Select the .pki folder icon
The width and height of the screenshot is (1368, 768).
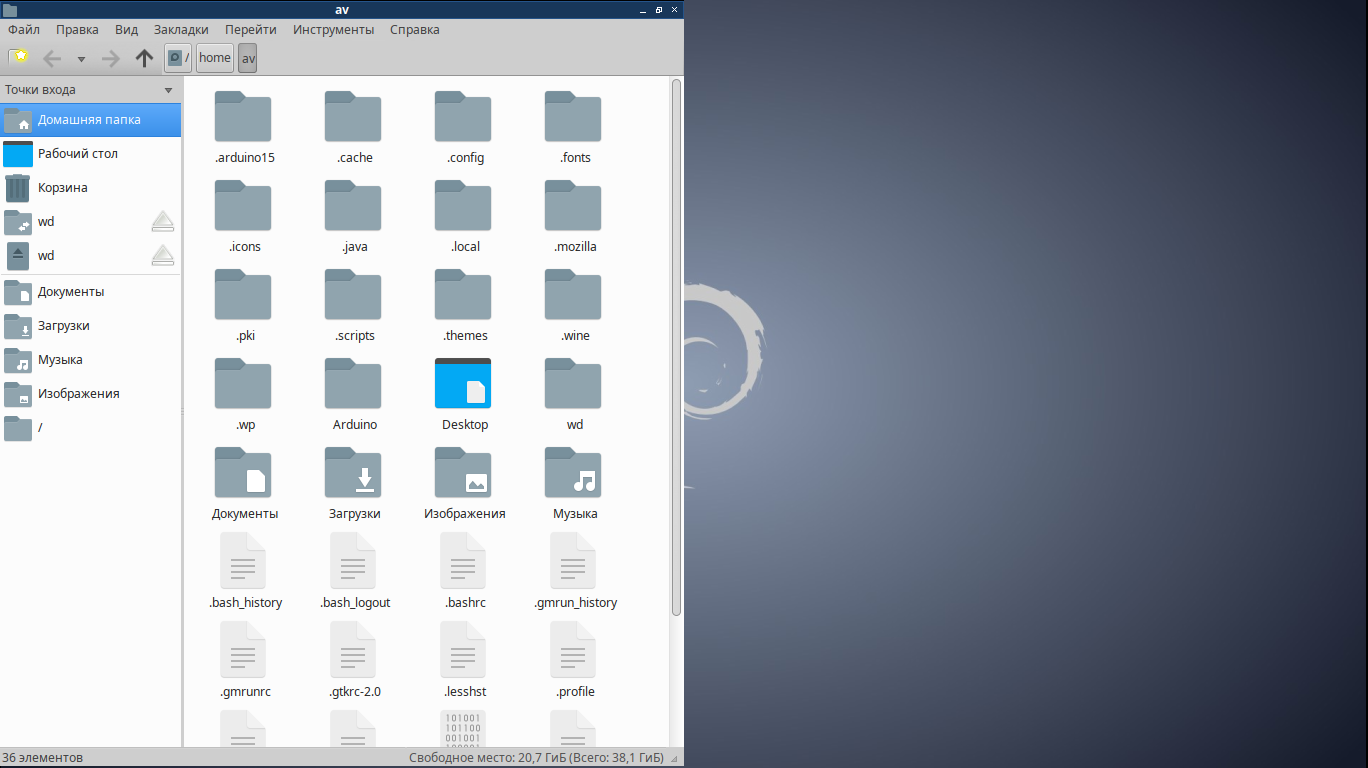[x=243, y=295]
